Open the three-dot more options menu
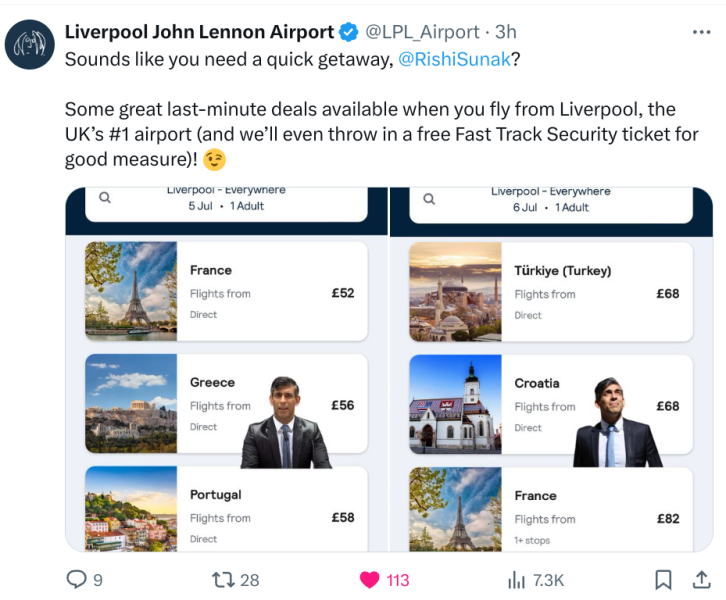The image size is (726, 600). 701,32
